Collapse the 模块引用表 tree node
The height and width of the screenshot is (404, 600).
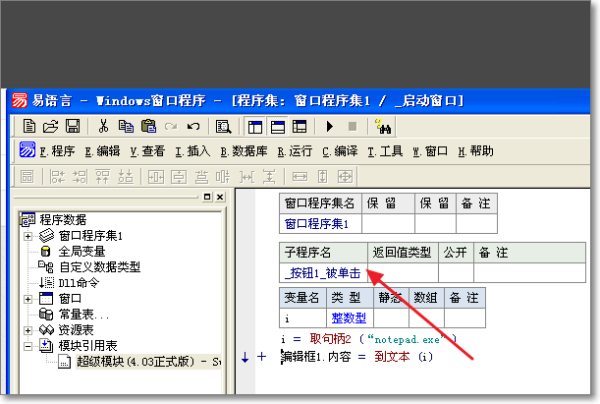tap(28, 346)
